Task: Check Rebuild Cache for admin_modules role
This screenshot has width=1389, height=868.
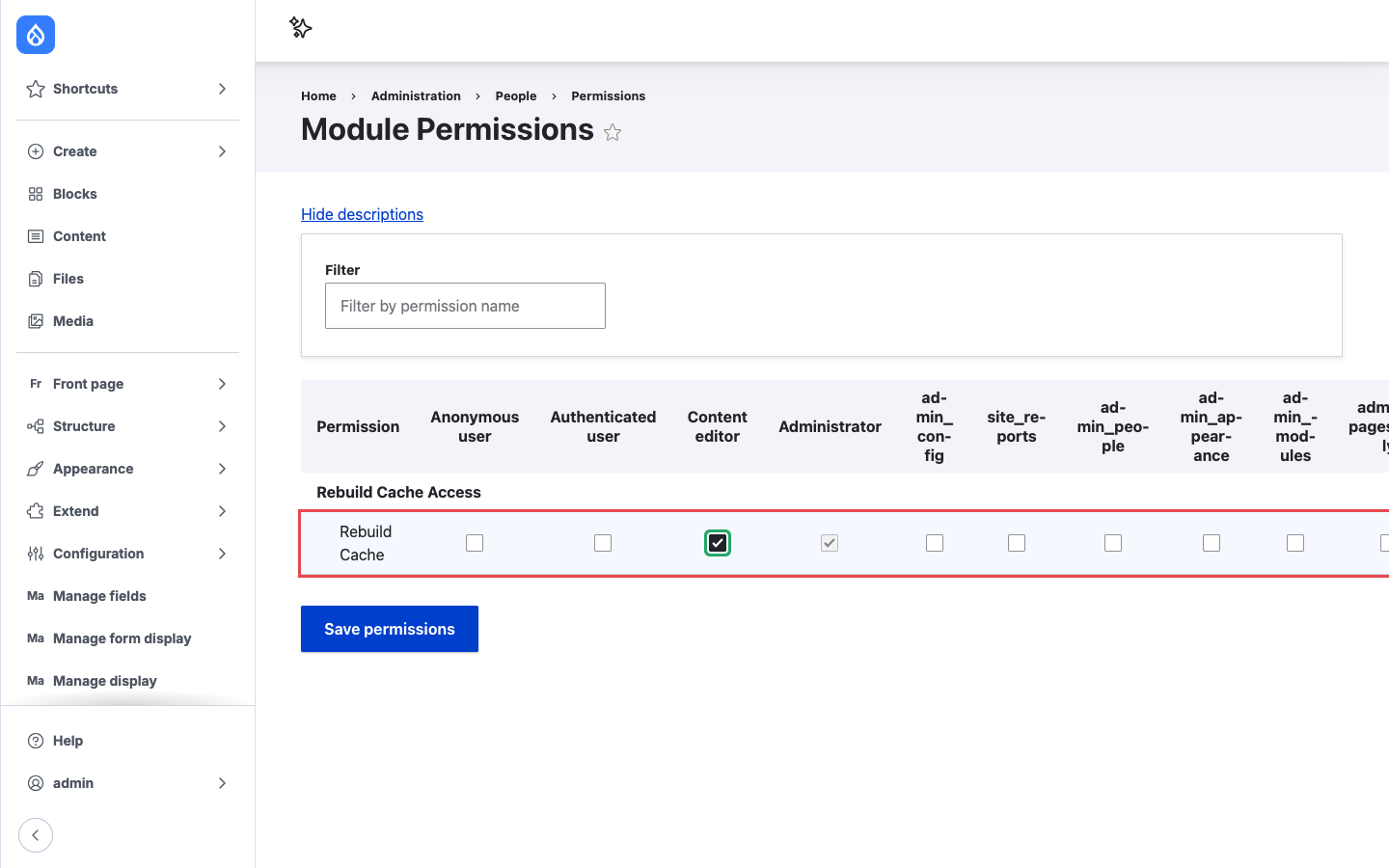Action: click(1295, 543)
